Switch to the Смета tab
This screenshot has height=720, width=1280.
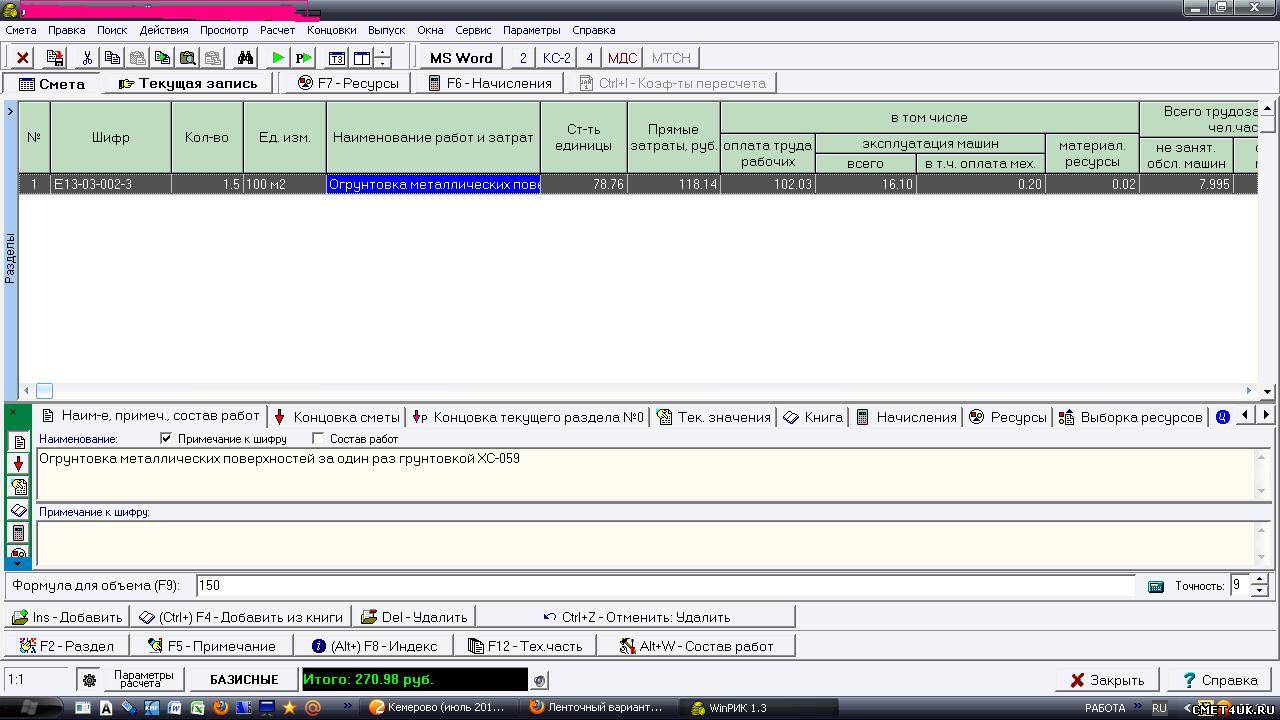(x=53, y=84)
